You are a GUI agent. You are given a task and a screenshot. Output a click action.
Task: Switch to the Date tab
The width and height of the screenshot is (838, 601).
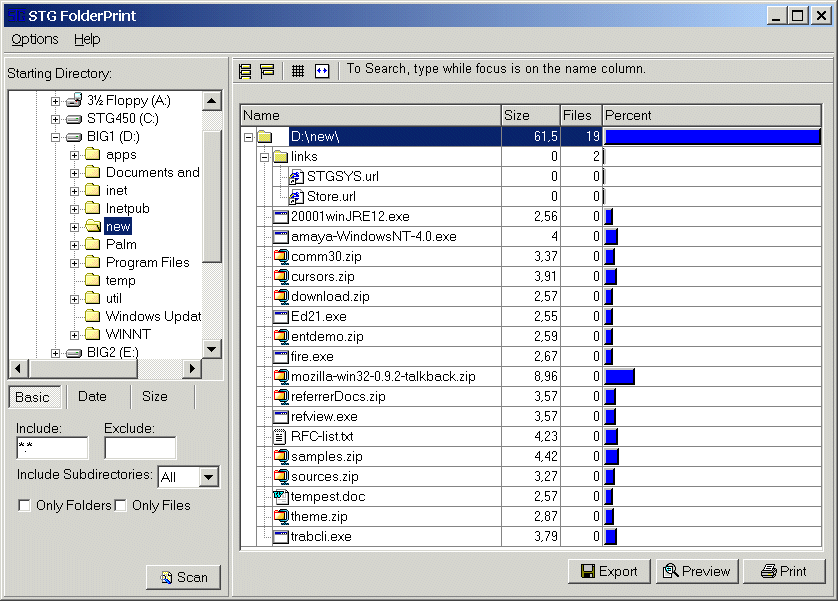[92, 397]
